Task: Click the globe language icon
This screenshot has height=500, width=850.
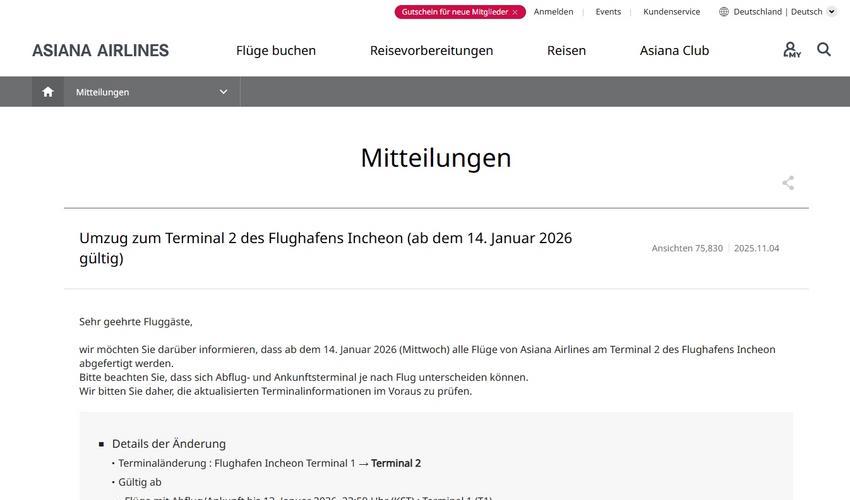Action: click(724, 12)
